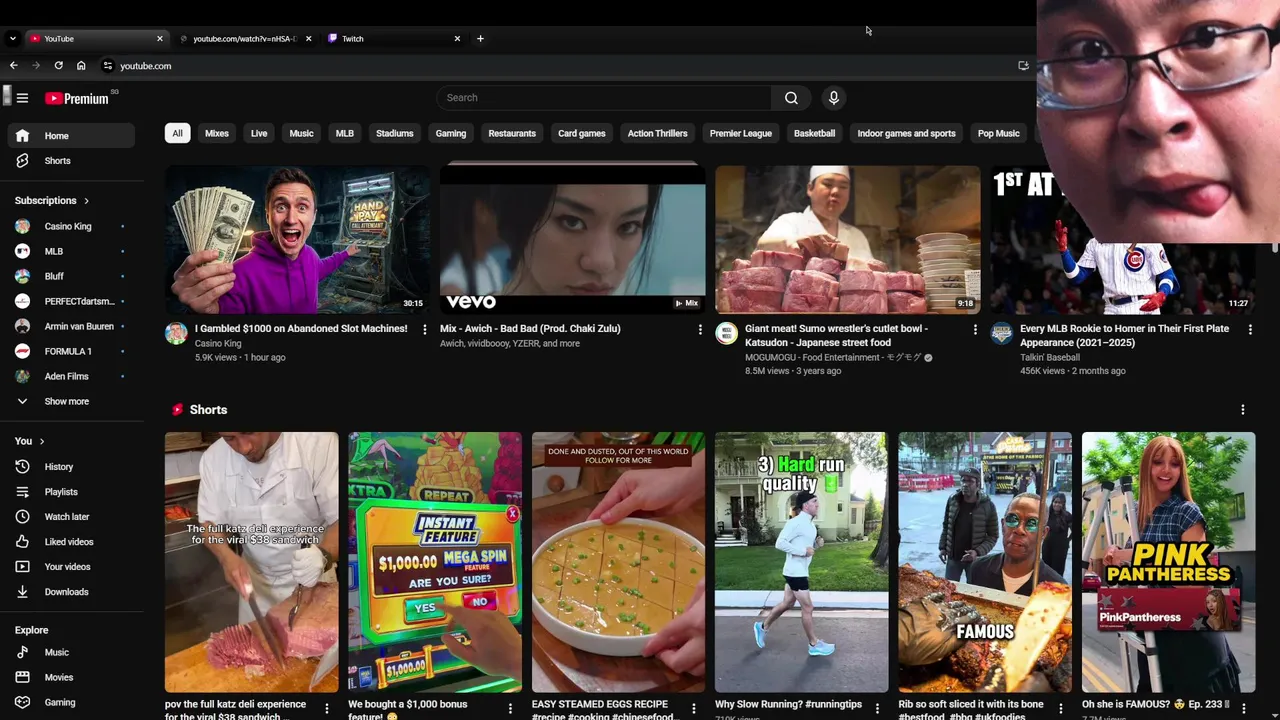
Task: Open options for Katz deli short
Action: pyautogui.click(x=326, y=709)
